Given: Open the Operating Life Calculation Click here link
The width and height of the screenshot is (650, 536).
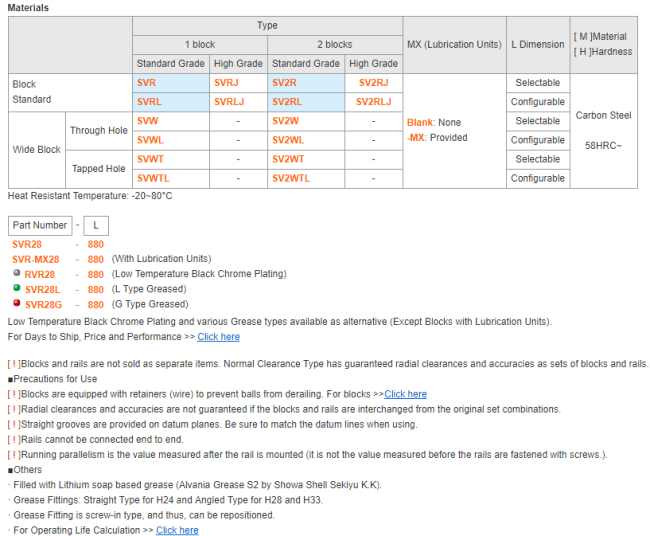Looking at the screenshot, I should tap(177, 530).
